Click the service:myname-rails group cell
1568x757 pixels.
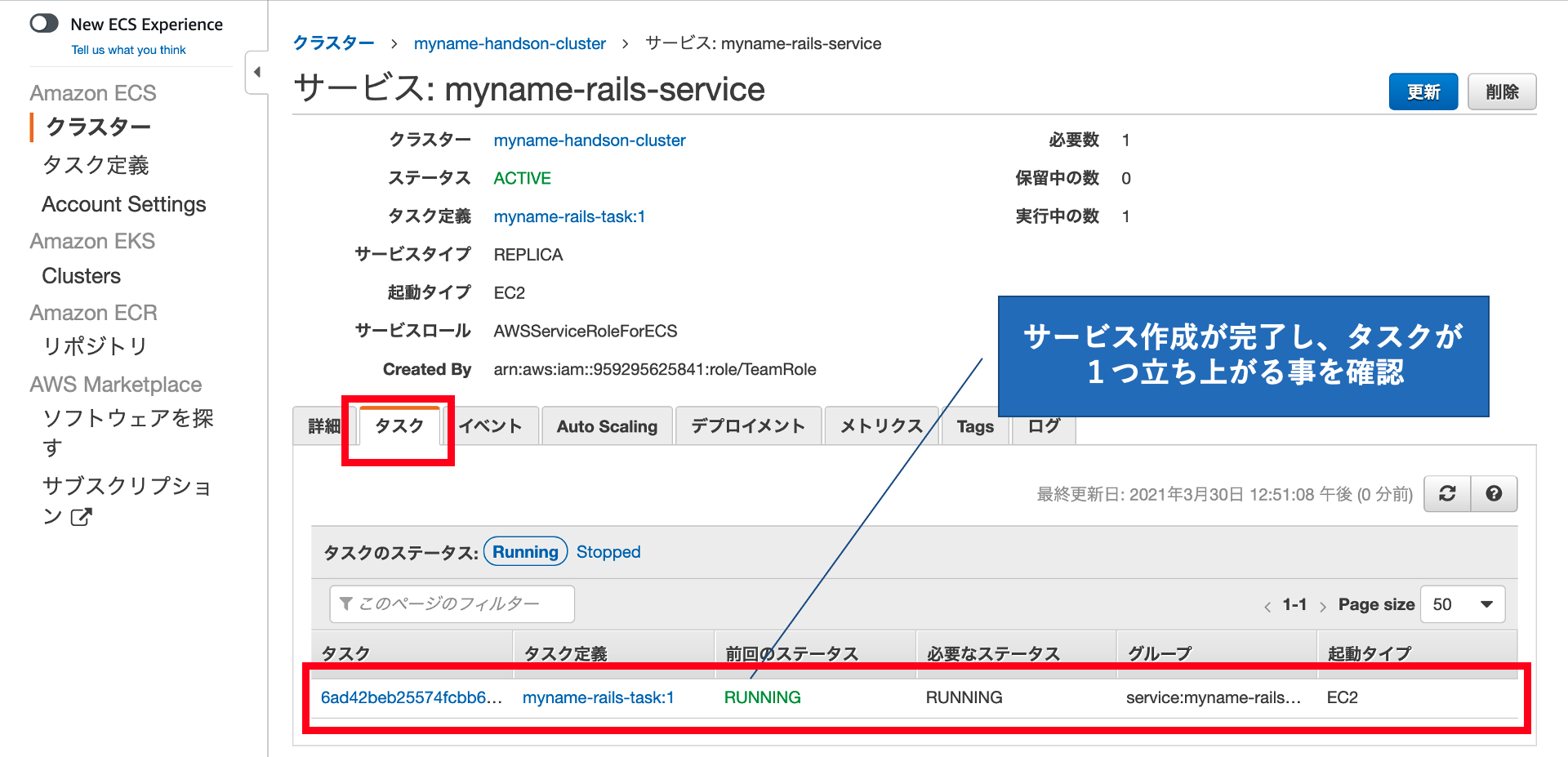(x=1213, y=697)
